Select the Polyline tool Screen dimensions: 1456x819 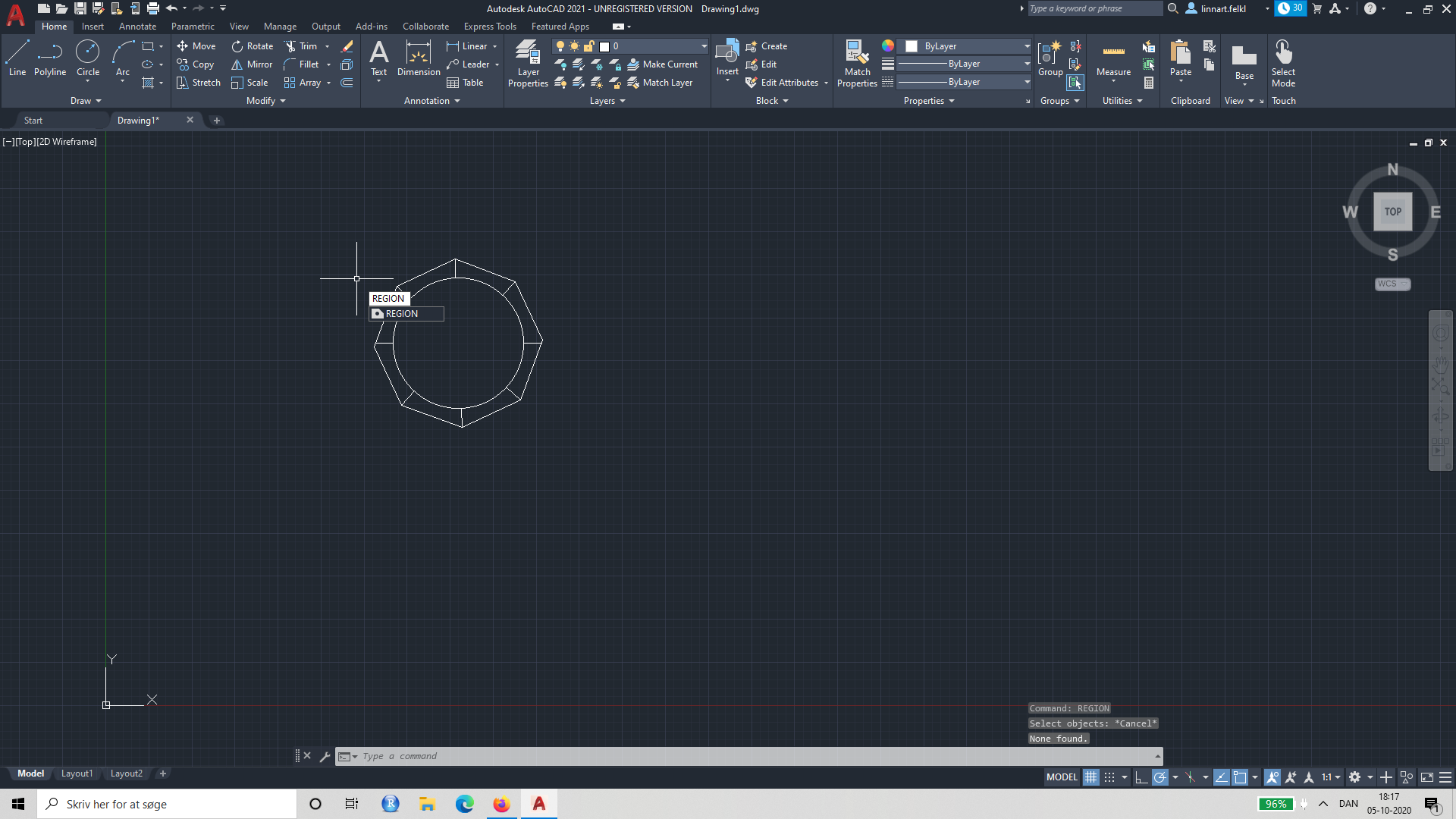(50, 57)
